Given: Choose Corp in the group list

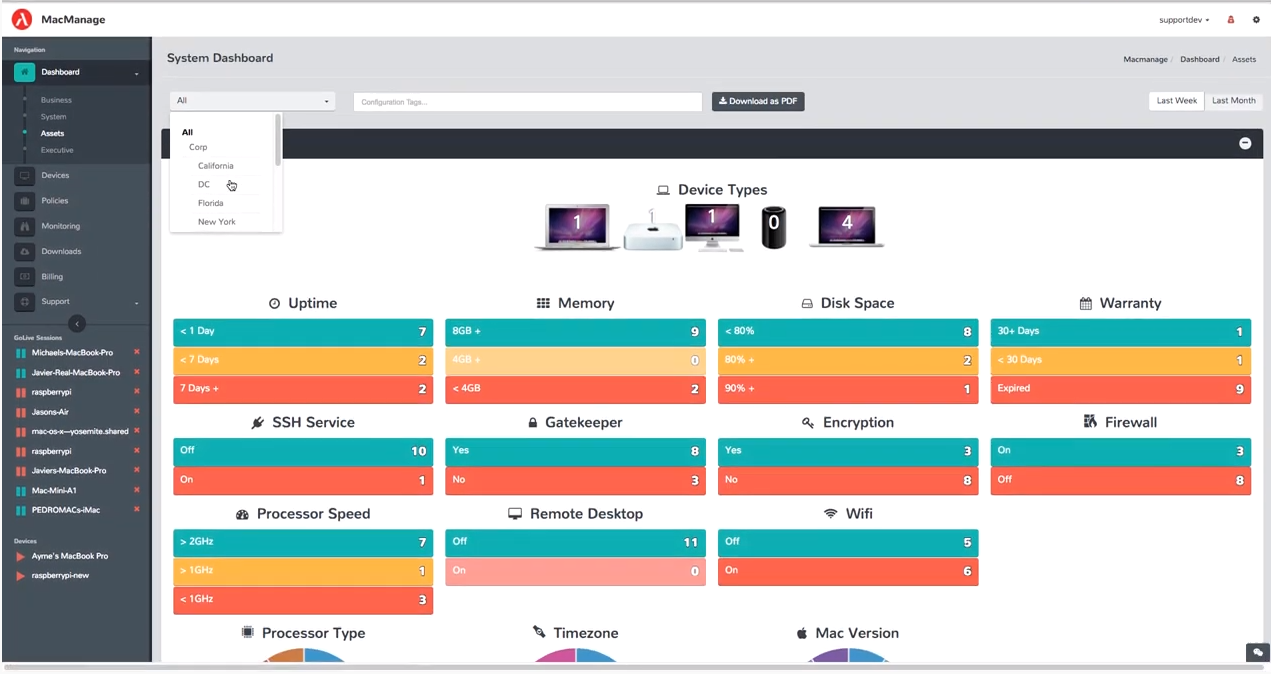Looking at the screenshot, I should (198, 147).
